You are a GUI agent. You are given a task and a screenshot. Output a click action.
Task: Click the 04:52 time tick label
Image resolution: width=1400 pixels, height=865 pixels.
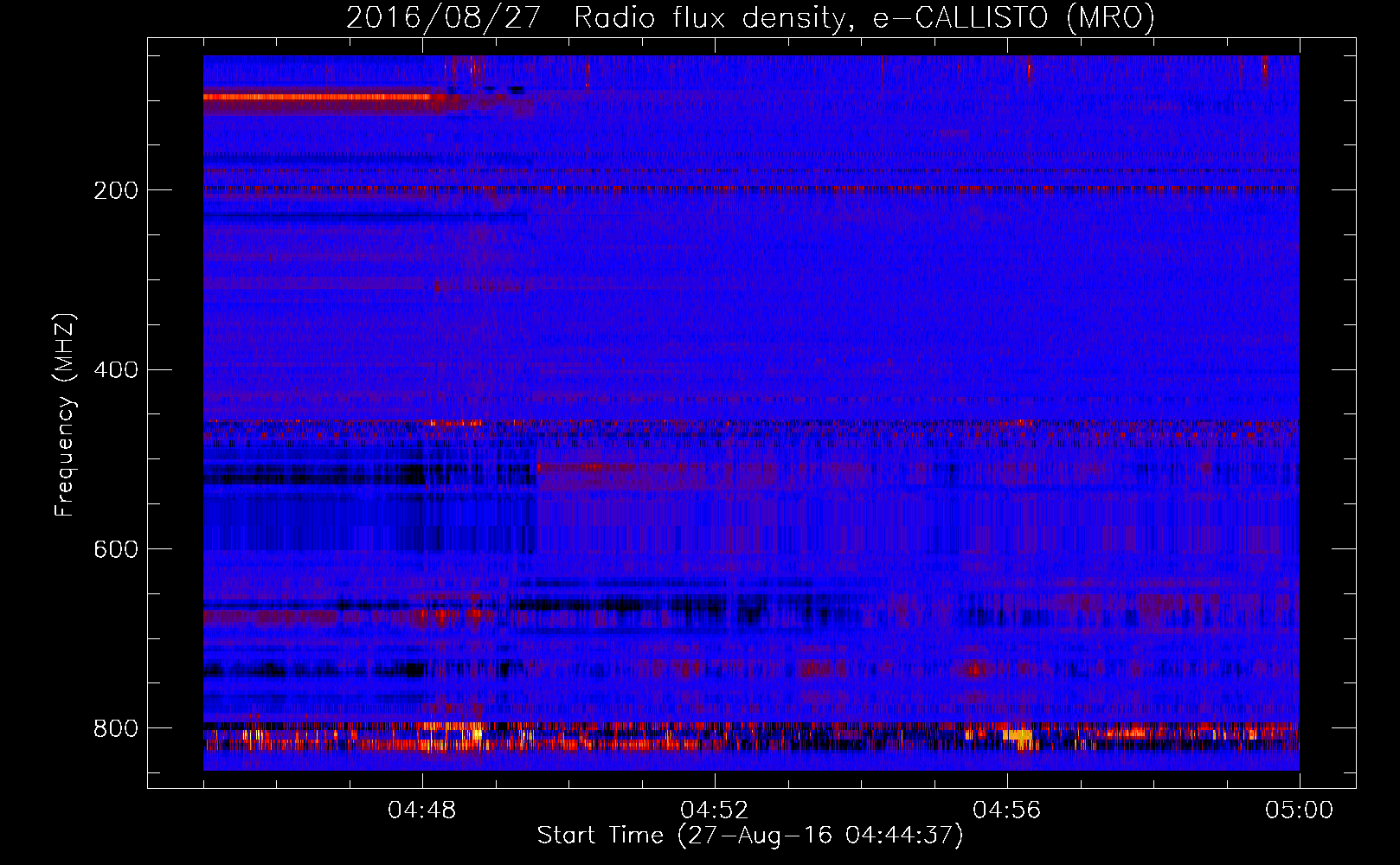tap(715, 811)
